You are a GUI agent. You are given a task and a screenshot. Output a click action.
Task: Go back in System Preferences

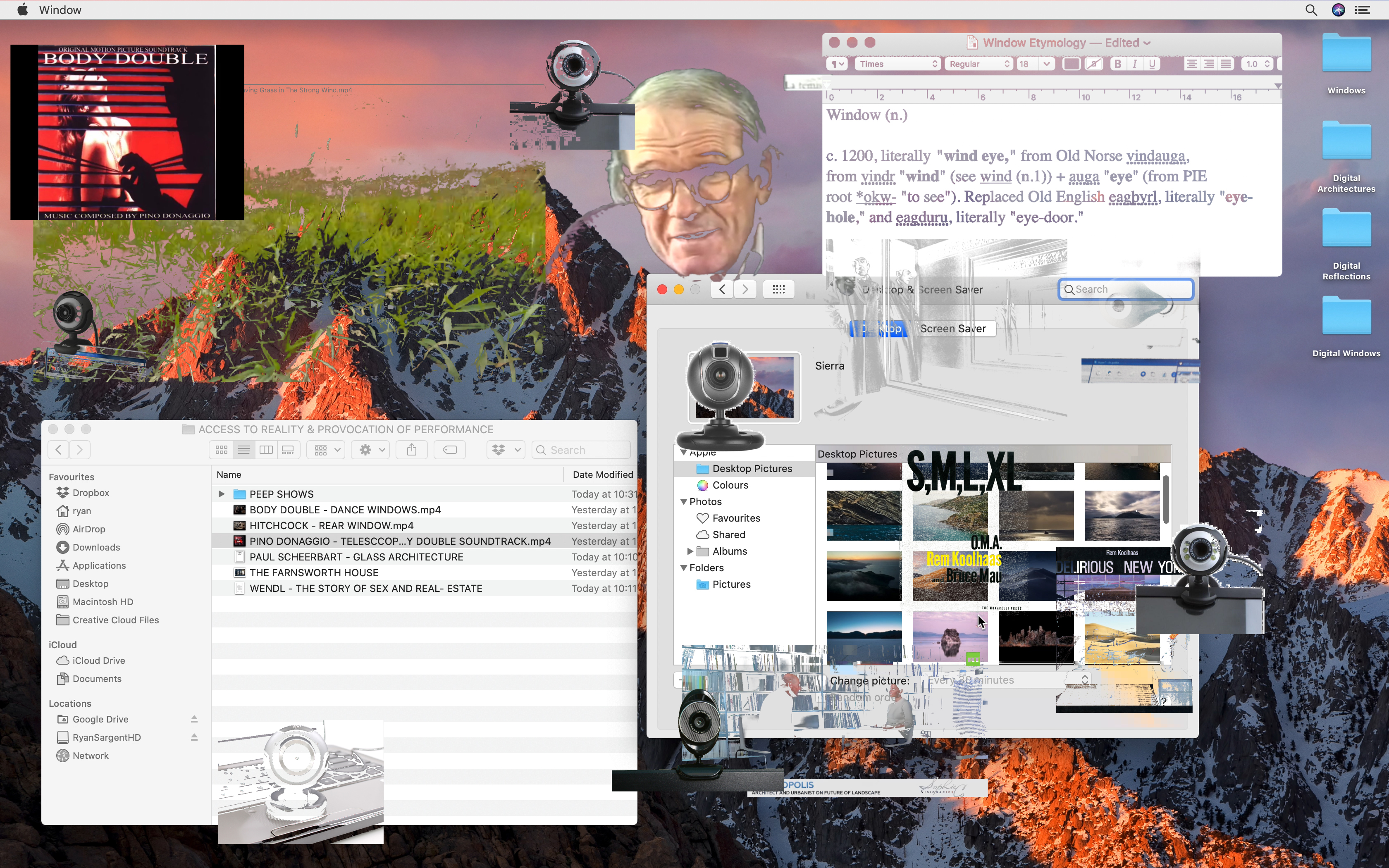722,289
